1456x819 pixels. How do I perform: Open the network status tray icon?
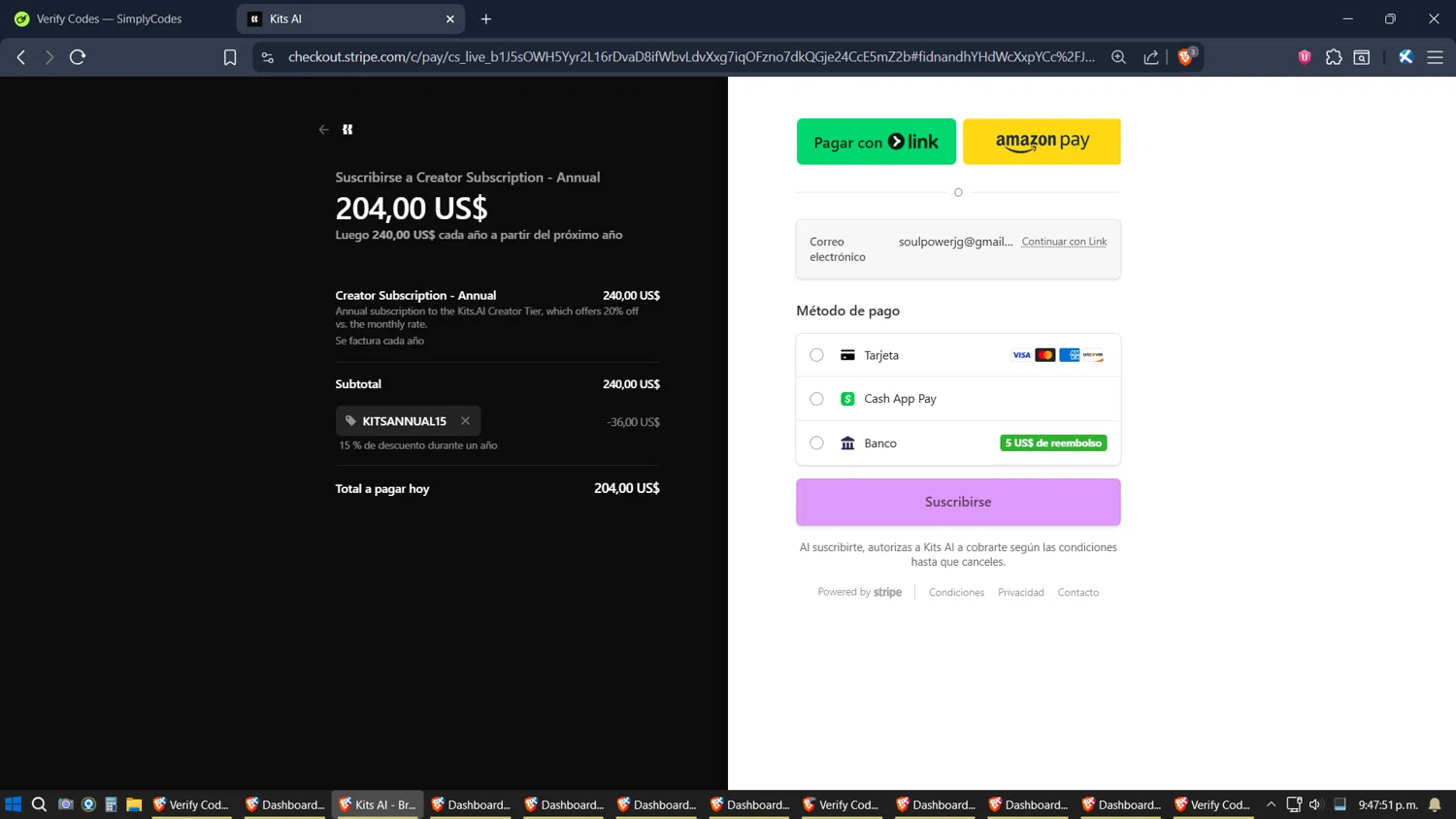point(1293,804)
